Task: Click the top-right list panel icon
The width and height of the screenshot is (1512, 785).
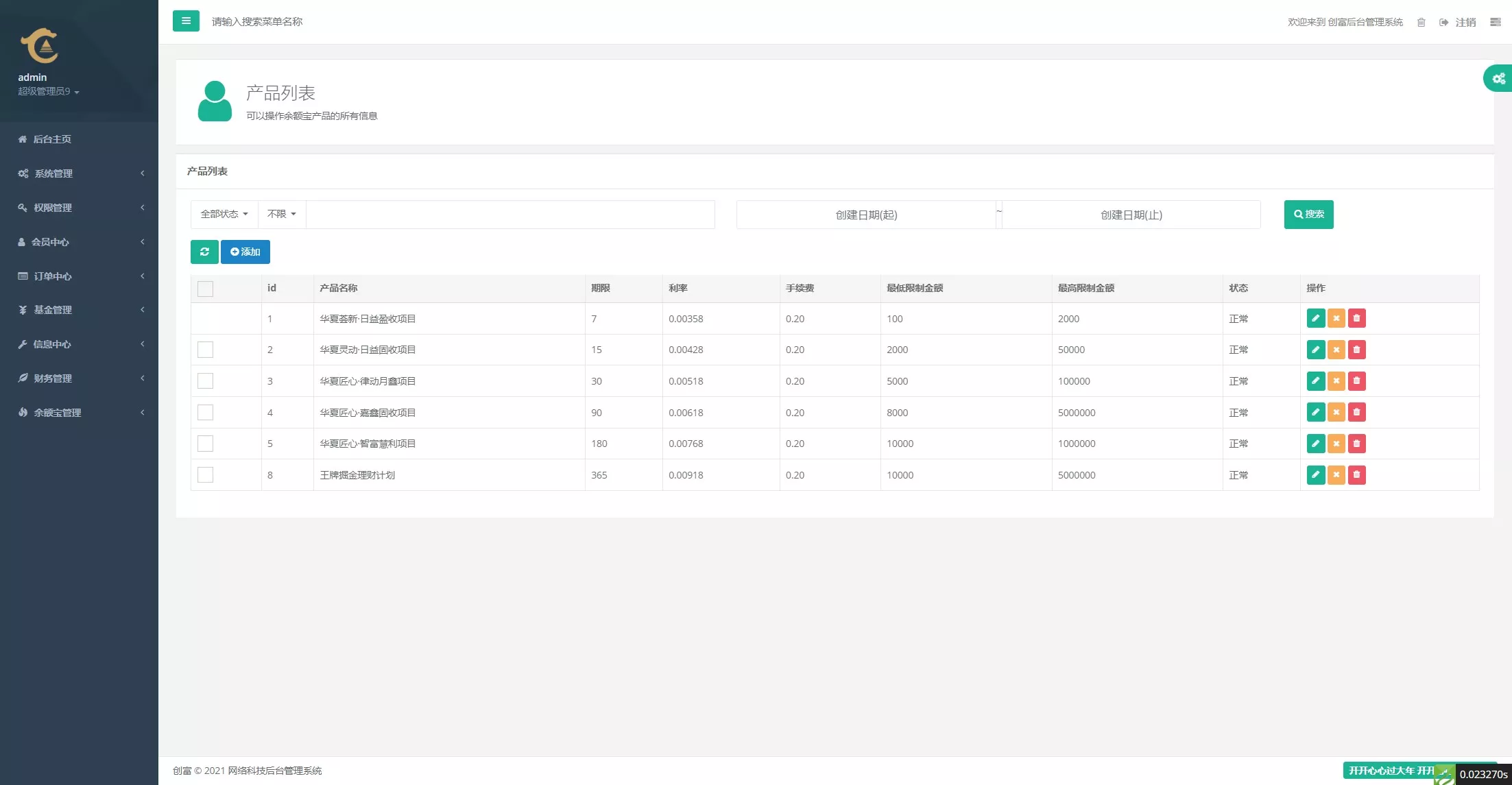Action: point(1495,23)
